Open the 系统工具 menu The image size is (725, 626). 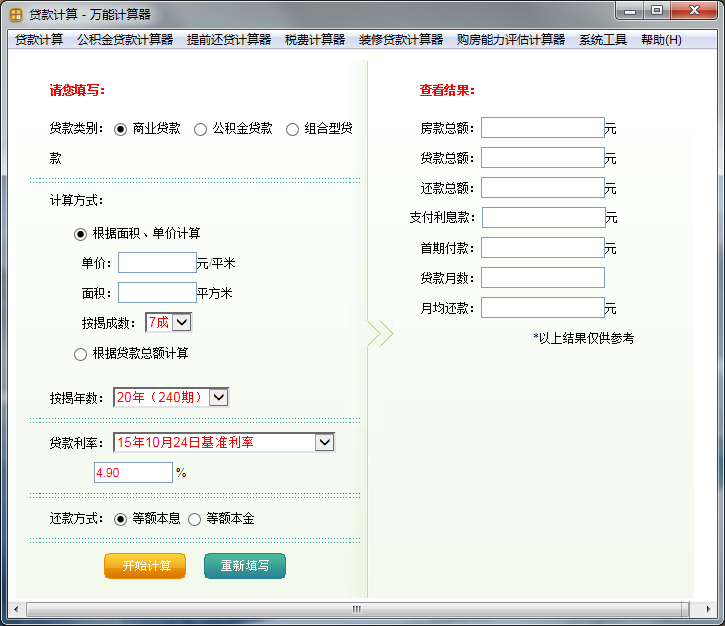[603, 40]
